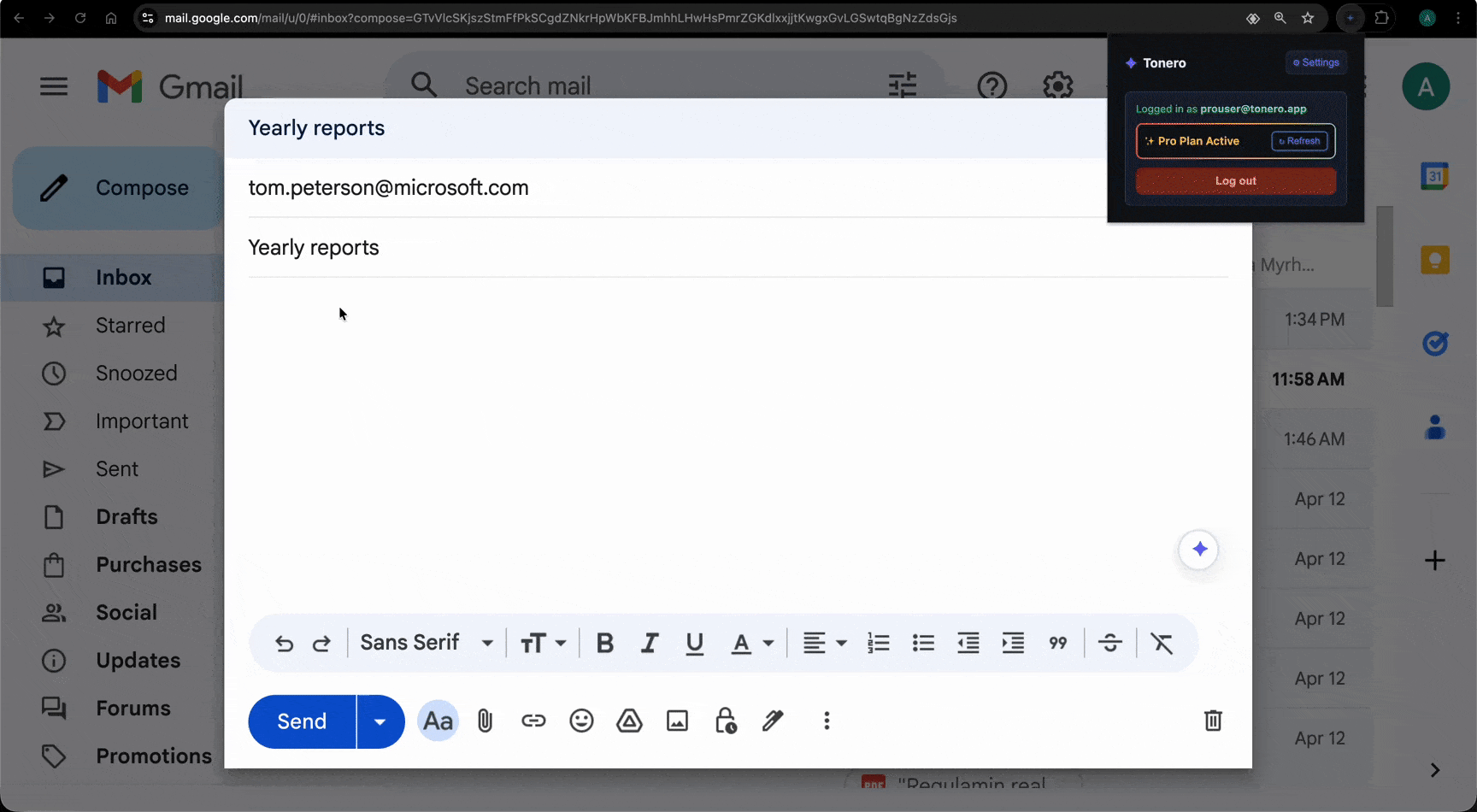Insert a link with the chain icon
Image resolution: width=1477 pixels, height=812 pixels.
point(533,721)
